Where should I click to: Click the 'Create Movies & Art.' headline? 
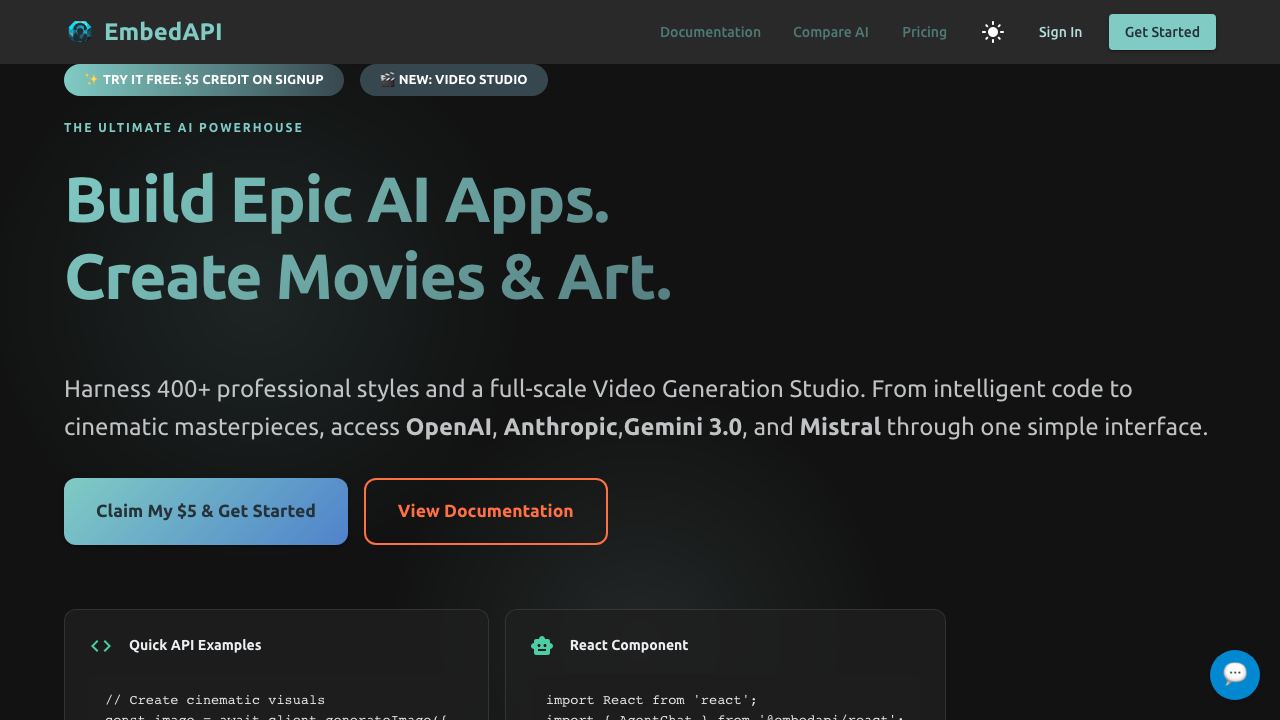pos(368,277)
